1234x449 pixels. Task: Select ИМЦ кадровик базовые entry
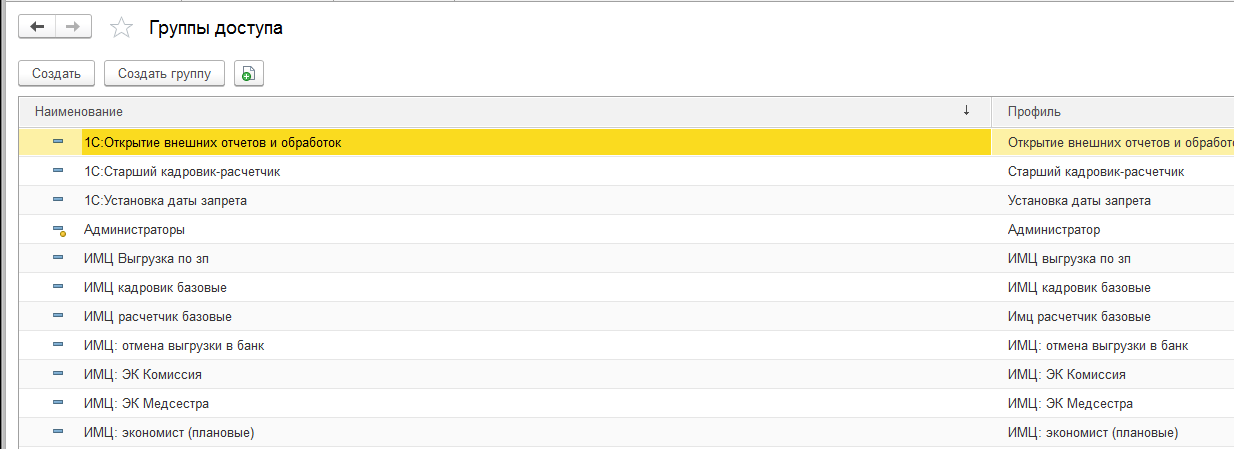(155, 287)
